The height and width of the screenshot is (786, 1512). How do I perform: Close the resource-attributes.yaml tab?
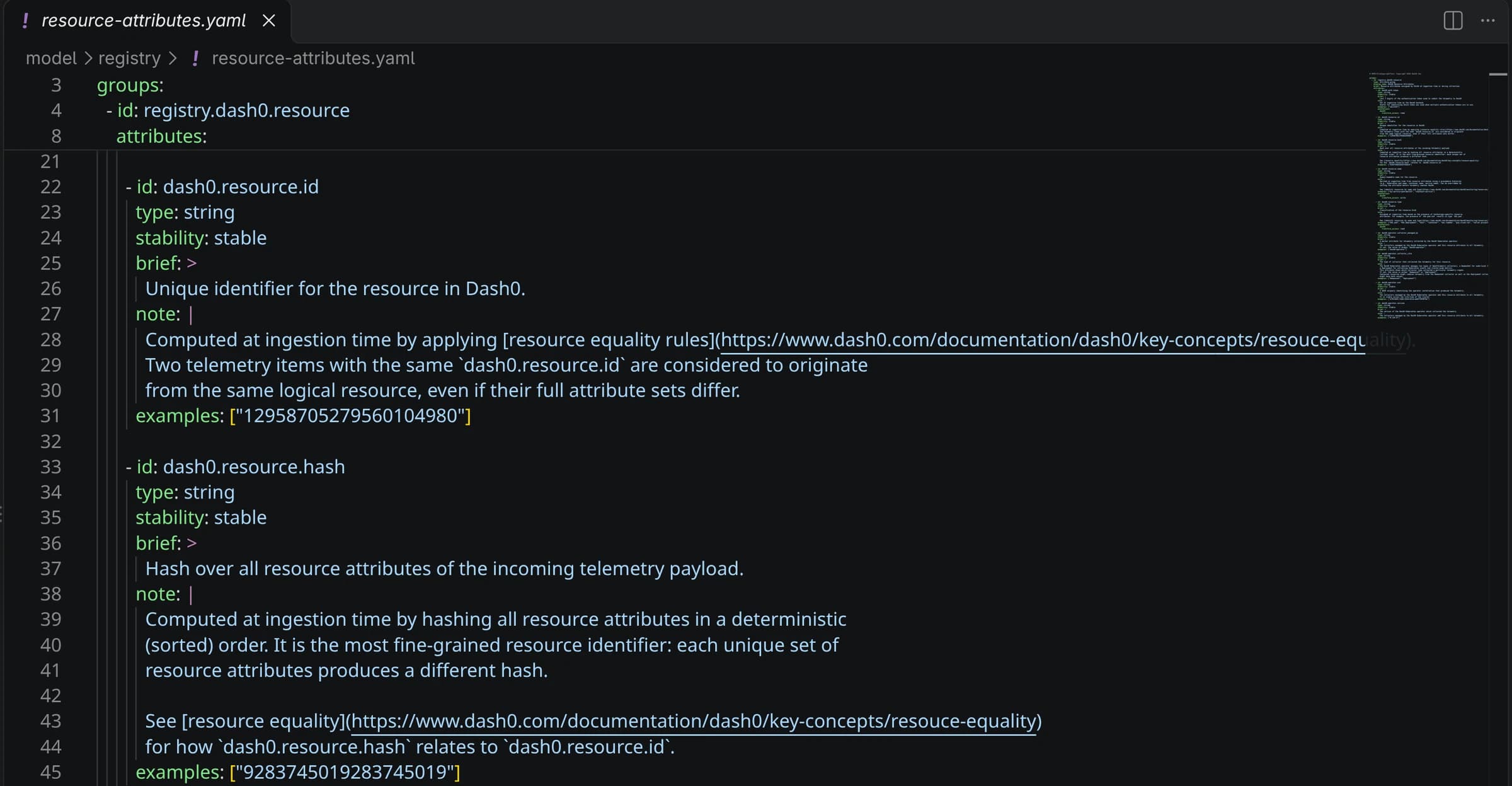pyautogui.click(x=269, y=21)
